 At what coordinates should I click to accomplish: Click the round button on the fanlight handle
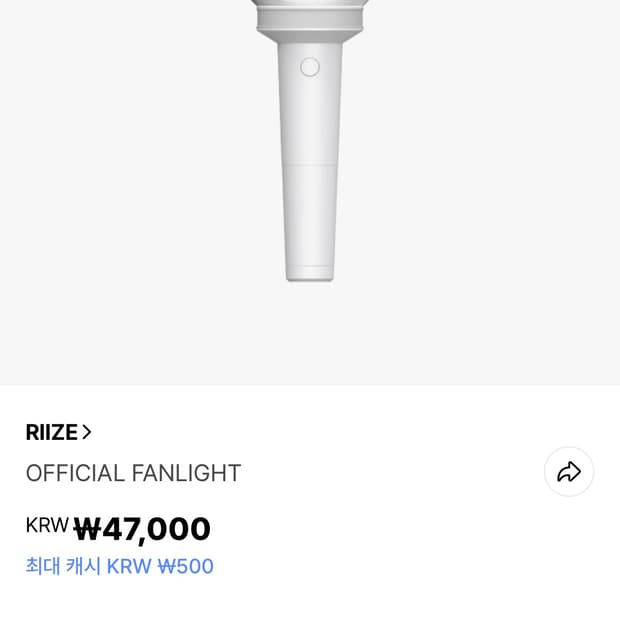[x=310, y=67]
